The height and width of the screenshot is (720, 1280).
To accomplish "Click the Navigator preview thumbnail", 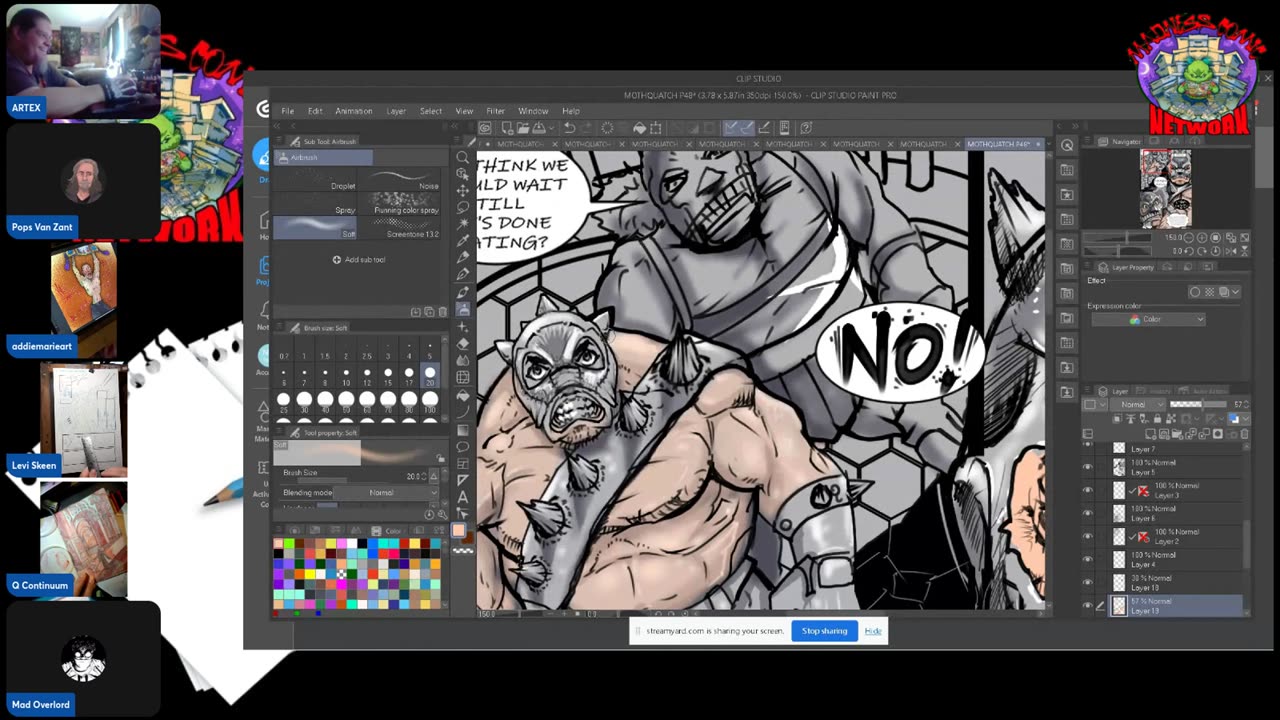I will click(1166, 189).
